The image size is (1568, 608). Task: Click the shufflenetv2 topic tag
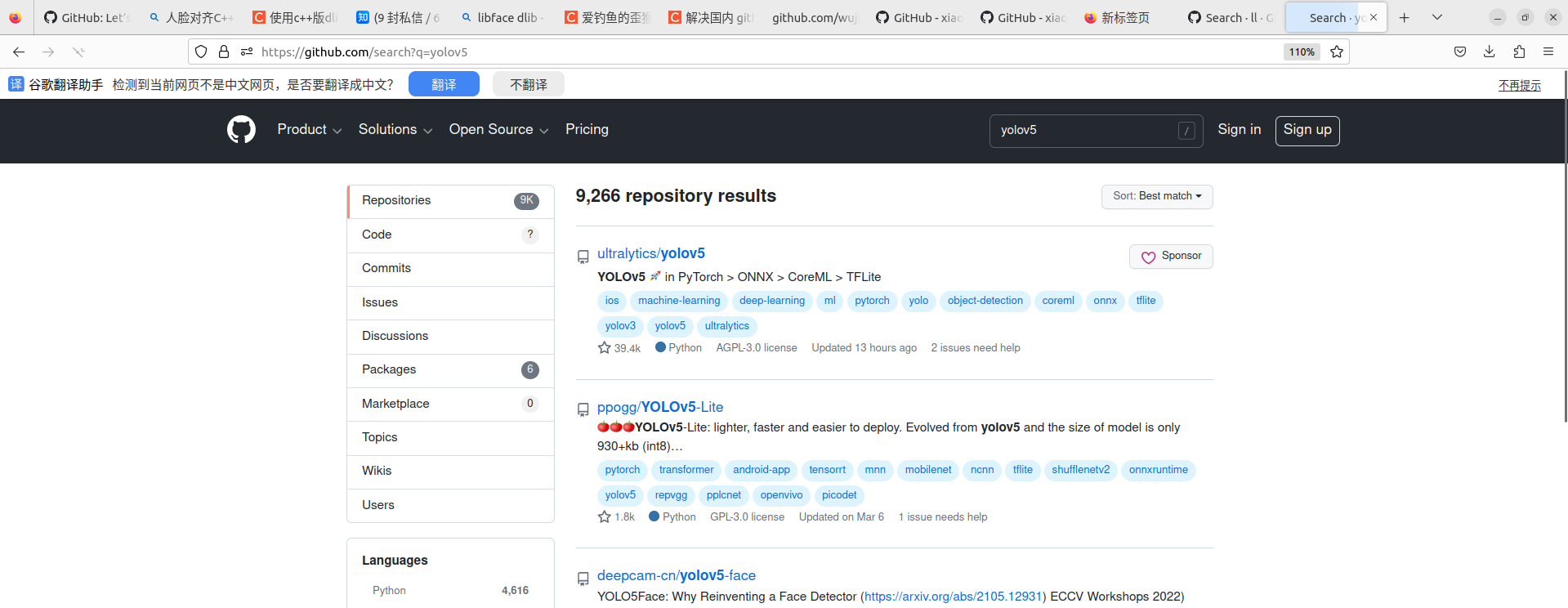(x=1080, y=471)
